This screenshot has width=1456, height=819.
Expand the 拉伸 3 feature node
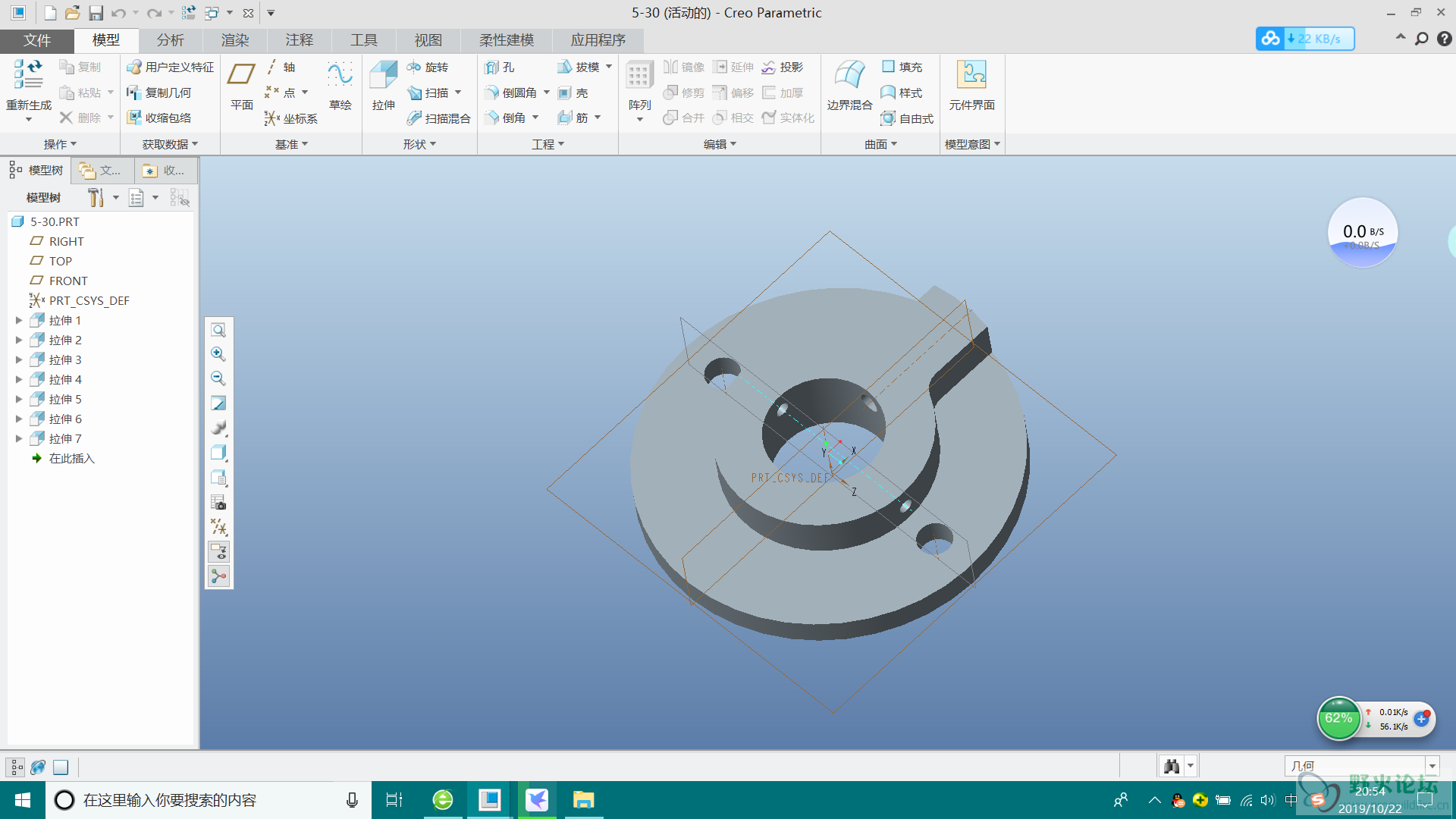(19, 360)
